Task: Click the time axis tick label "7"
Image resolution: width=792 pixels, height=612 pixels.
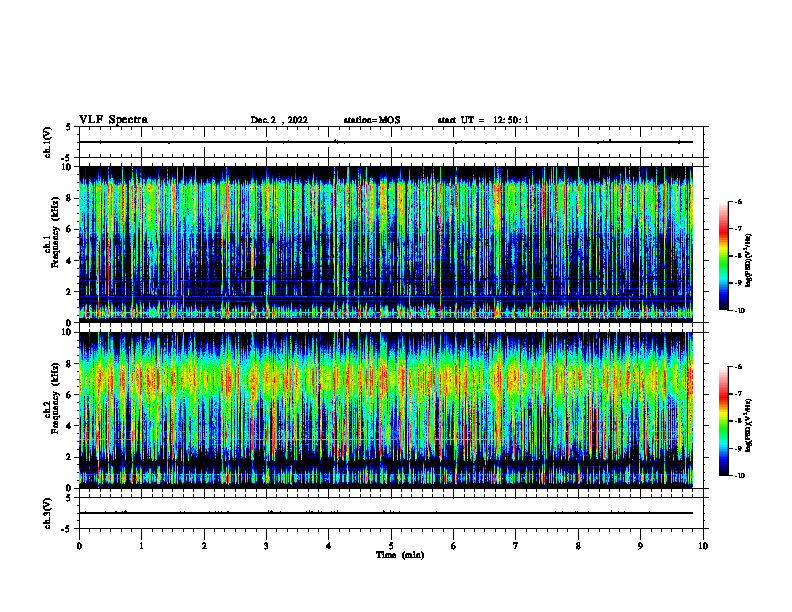Action: 516,546
